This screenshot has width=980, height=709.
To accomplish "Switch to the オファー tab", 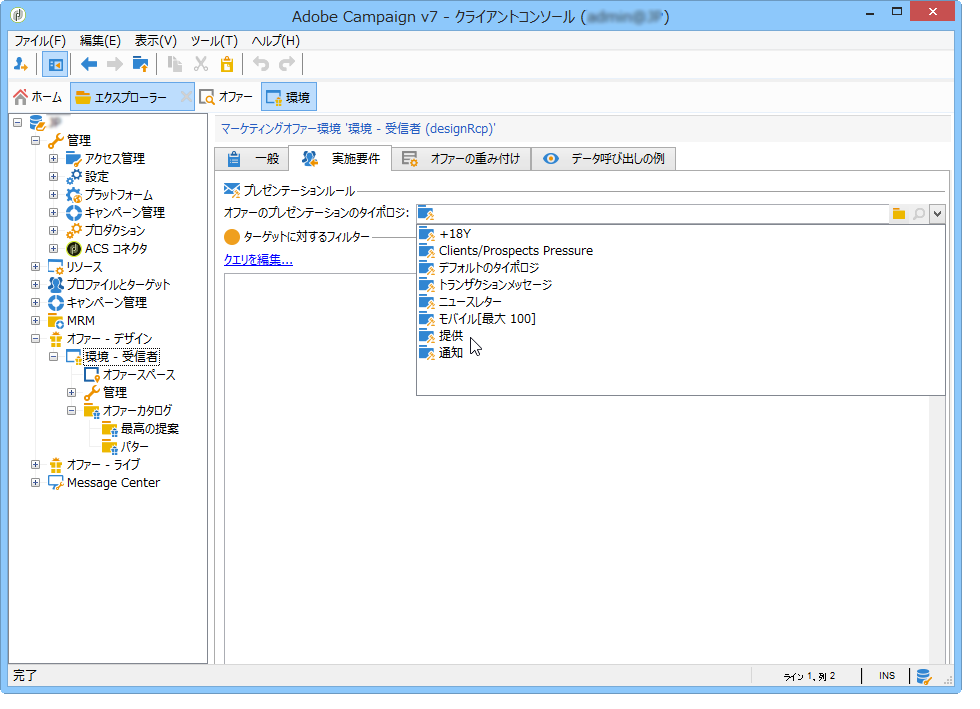I will click(x=226, y=97).
